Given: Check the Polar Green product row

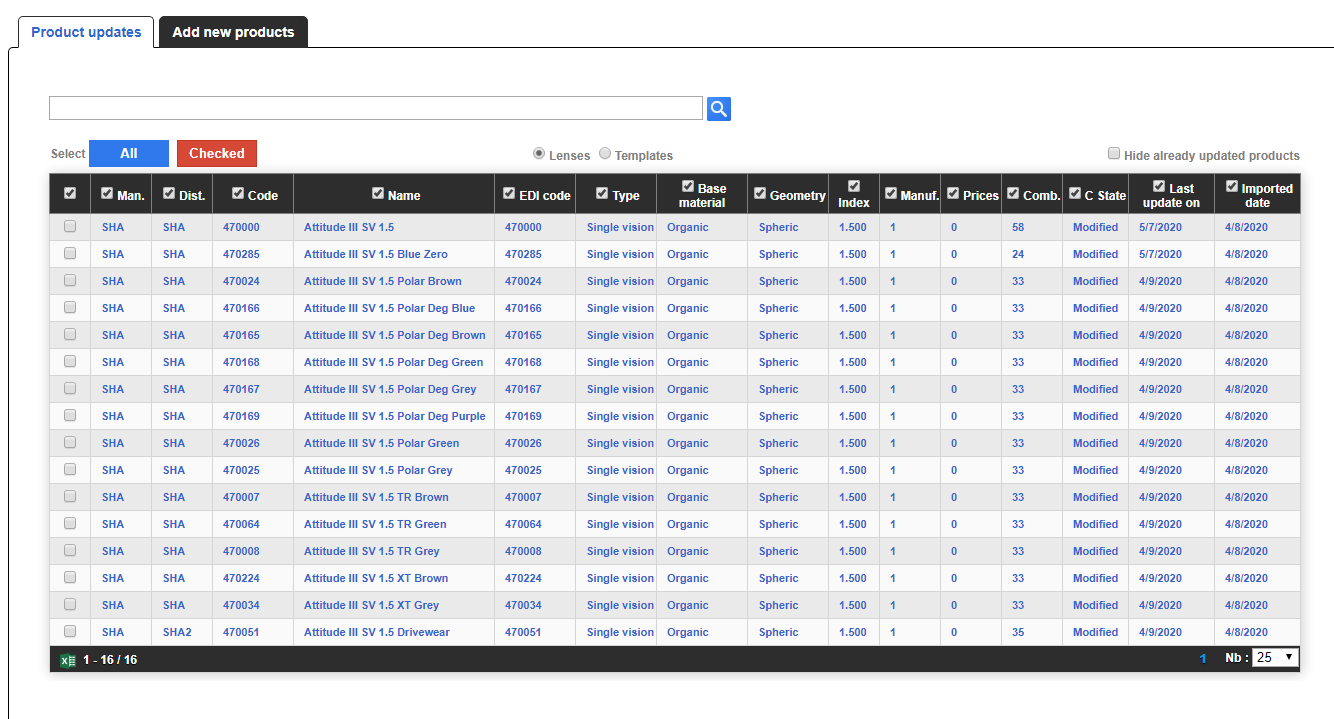Looking at the screenshot, I should coord(70,443).
